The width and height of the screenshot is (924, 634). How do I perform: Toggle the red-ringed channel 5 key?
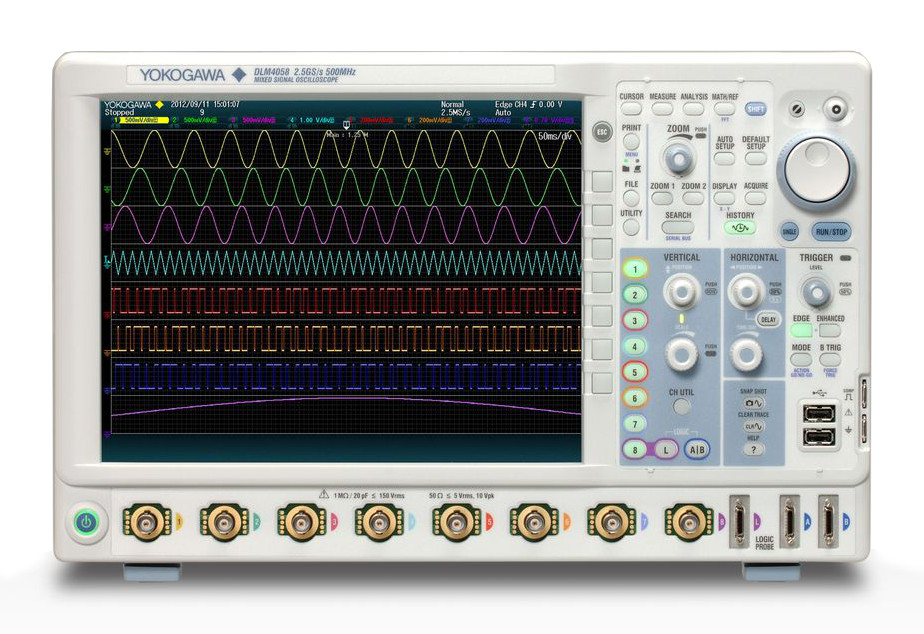[635, 372]
